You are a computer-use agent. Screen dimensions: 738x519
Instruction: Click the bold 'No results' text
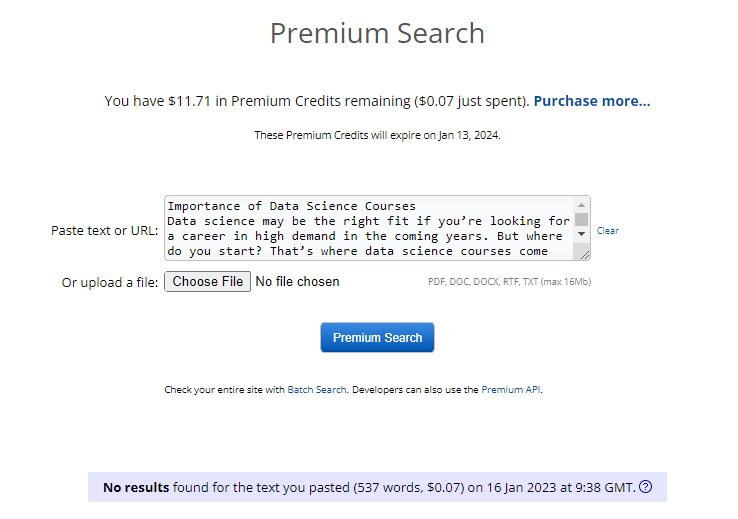(136, 488)
